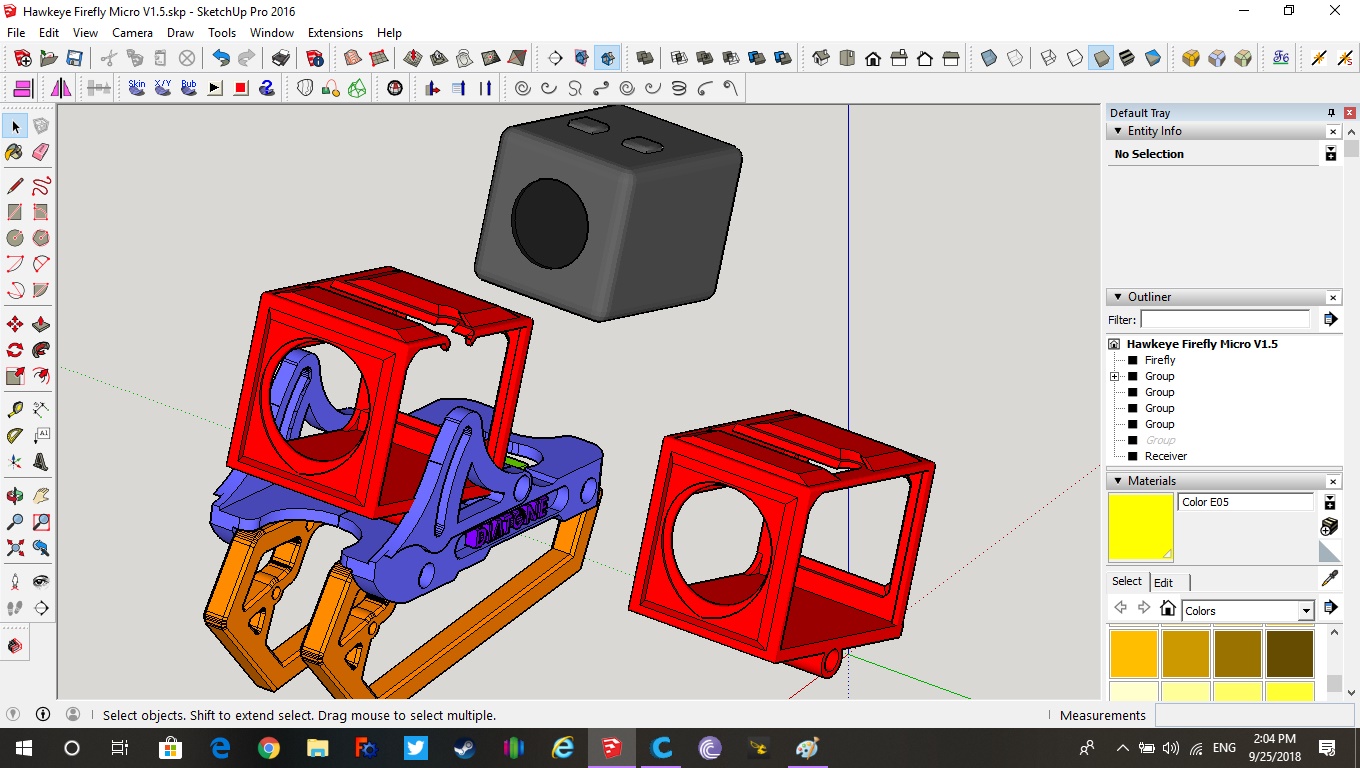The width and height of the screenshot is (1360, 768).
Task: Select the Push/Pull tool
Action: click(x=41, y=324)
